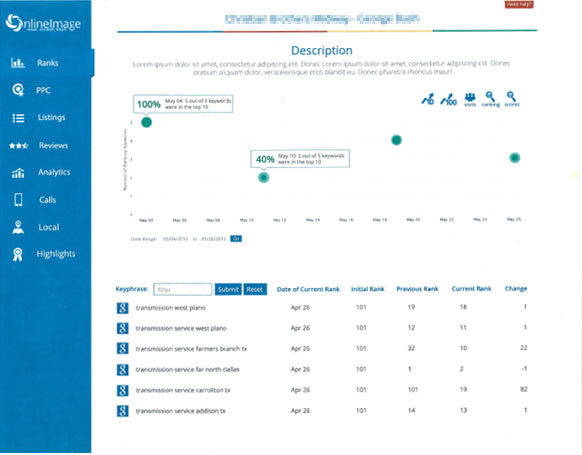Image resolution: width=582 pixels, height=455 pixels.
Task: Click the date range end date
Action: pyautogui.click(x=213, y=239)
